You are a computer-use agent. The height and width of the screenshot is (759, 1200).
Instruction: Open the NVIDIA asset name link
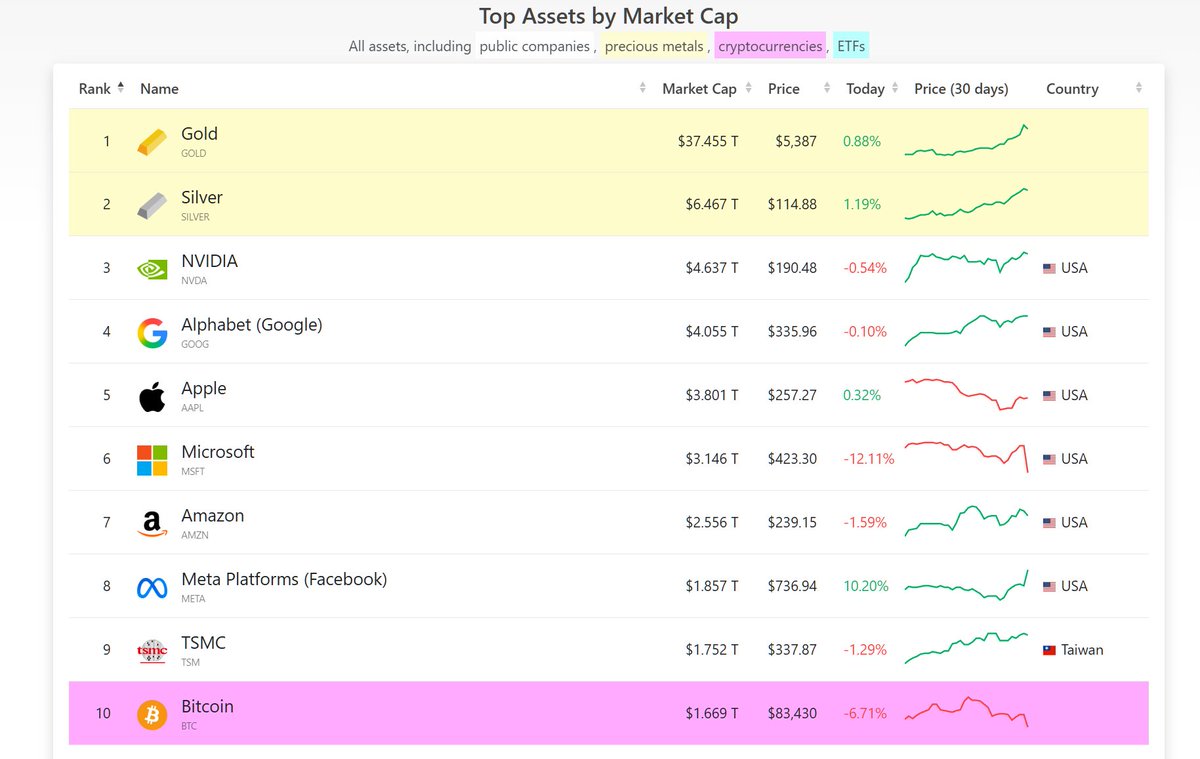[x=209, y=261]
